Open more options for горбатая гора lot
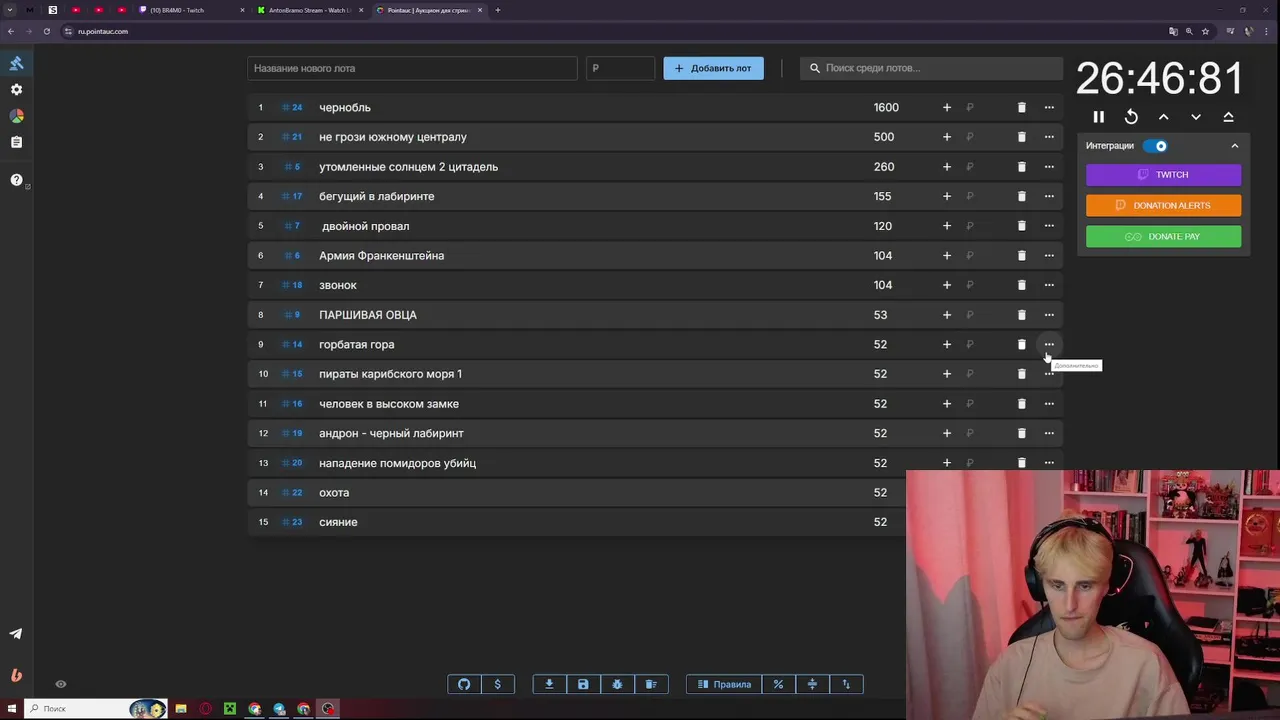This screenshot has height=720, width=1280. (x=1049, y=344)
